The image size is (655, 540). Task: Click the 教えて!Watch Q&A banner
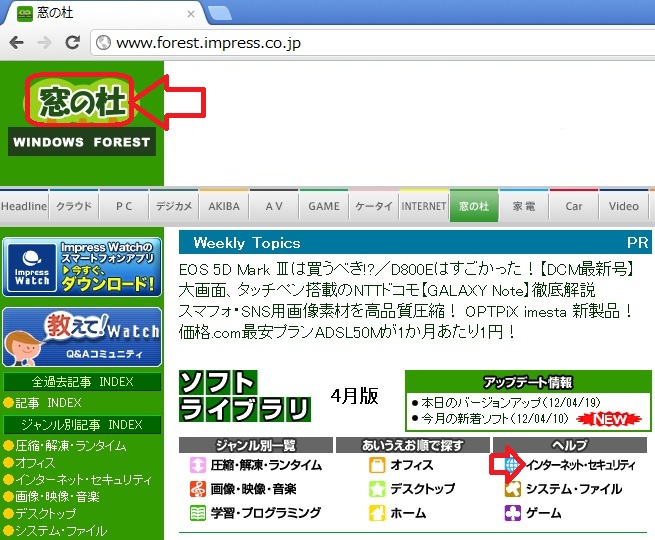[x=82, y=337]
